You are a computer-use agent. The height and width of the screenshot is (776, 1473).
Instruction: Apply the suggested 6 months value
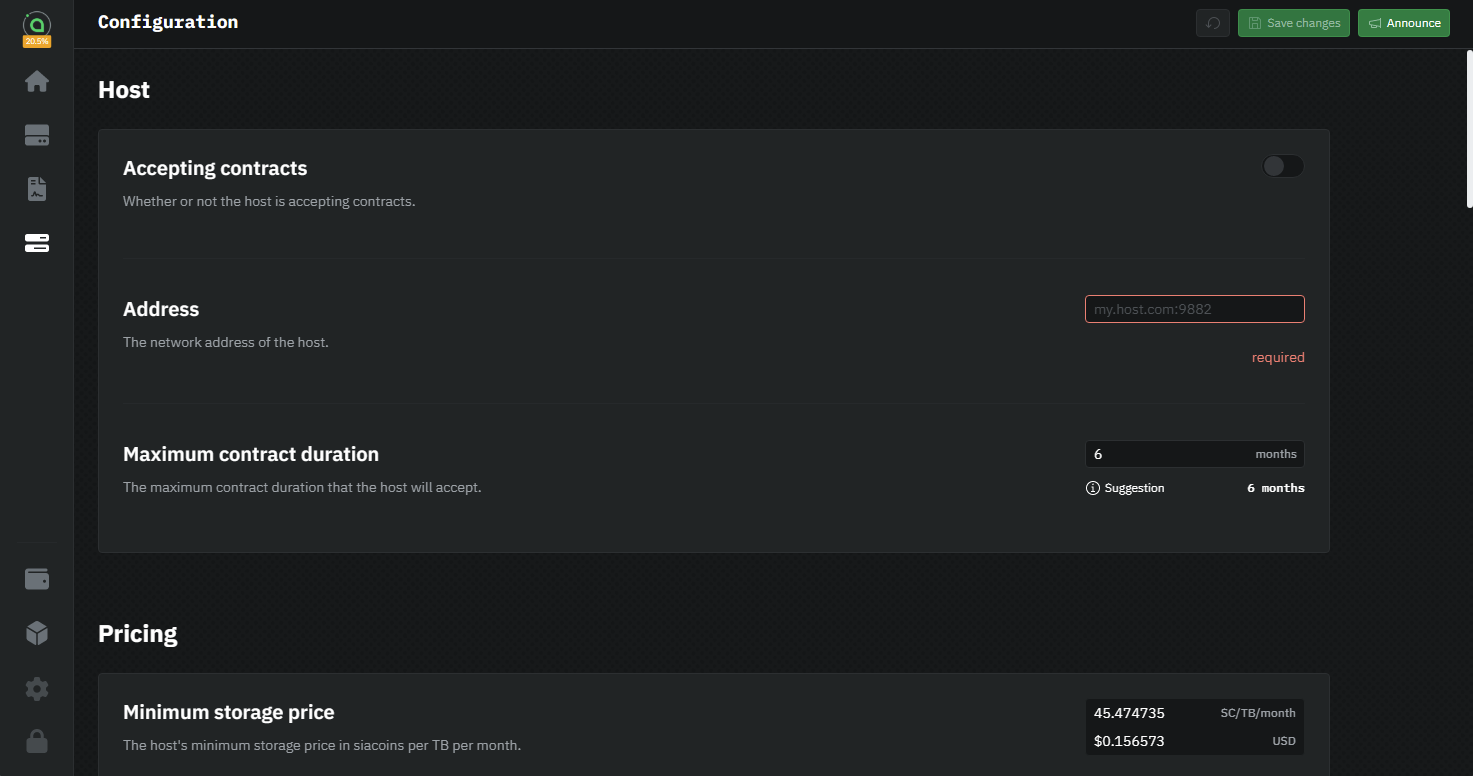[1275, 488]
